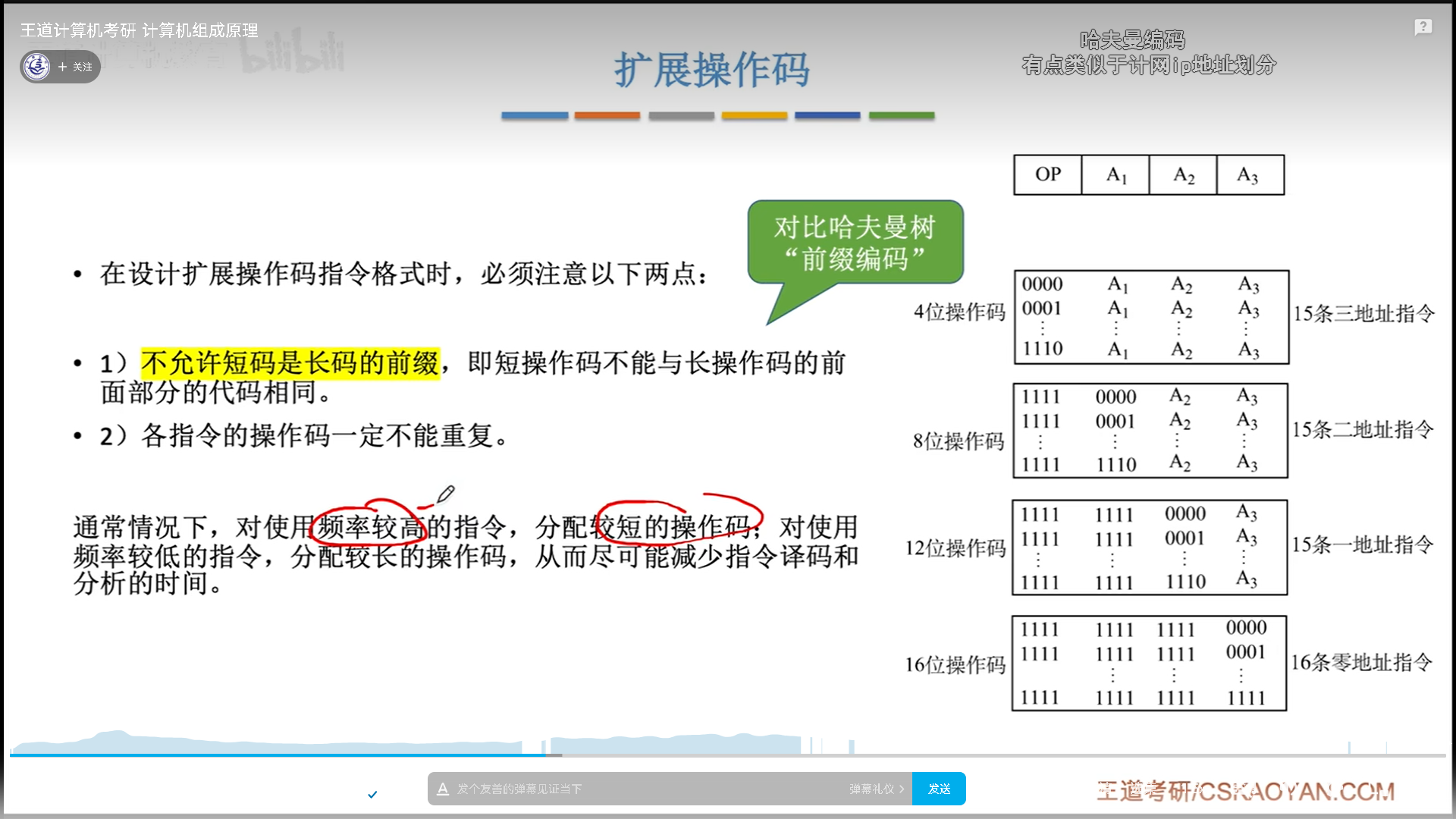
Task: Click the label 15条一地址指令
Action: point(1362,544)
